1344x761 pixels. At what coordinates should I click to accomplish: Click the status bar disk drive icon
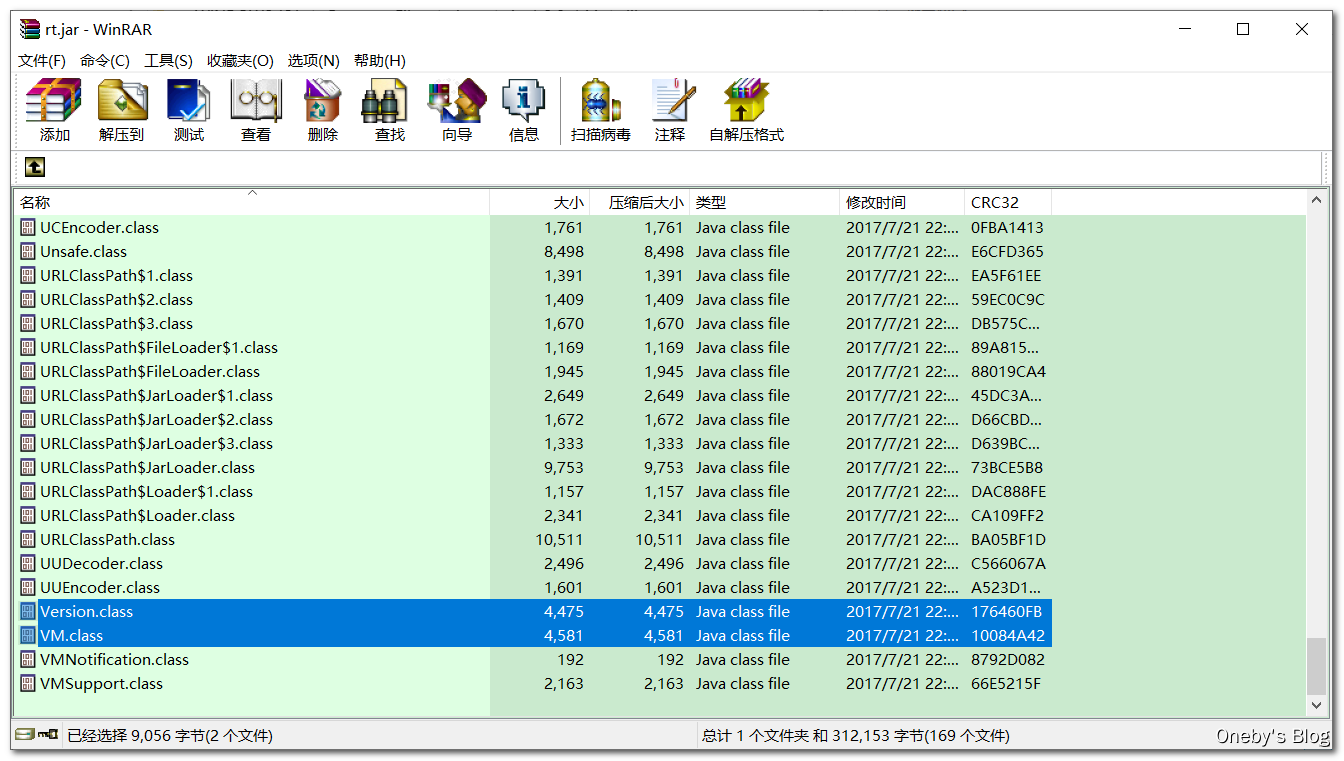tap(25, 735)
